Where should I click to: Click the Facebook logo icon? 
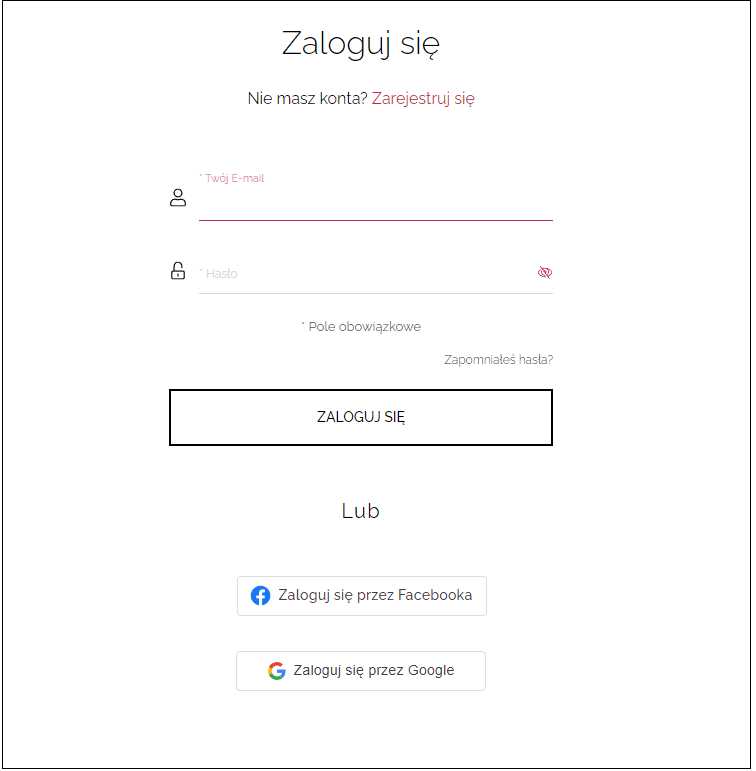[x=261, y=595]
